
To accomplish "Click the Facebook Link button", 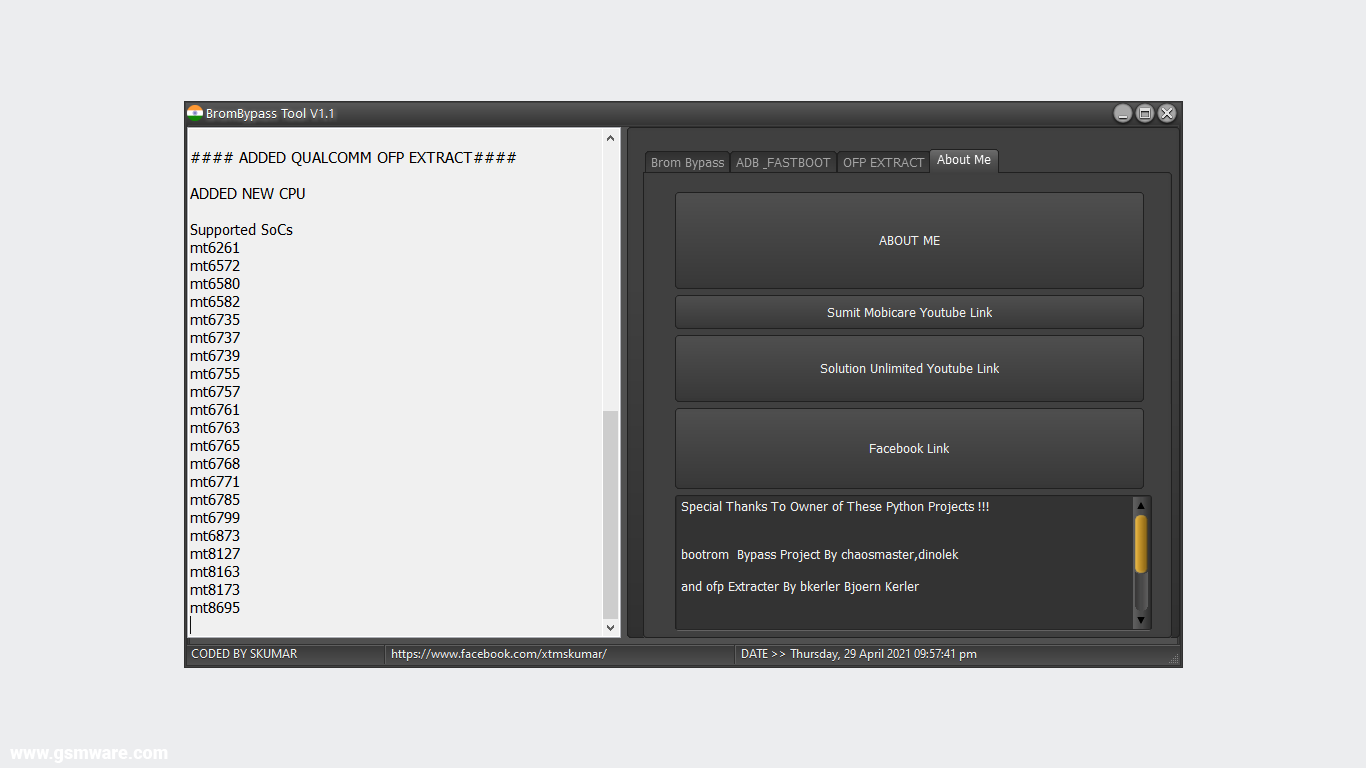I will pyautogui.click(x=909, y=448).
